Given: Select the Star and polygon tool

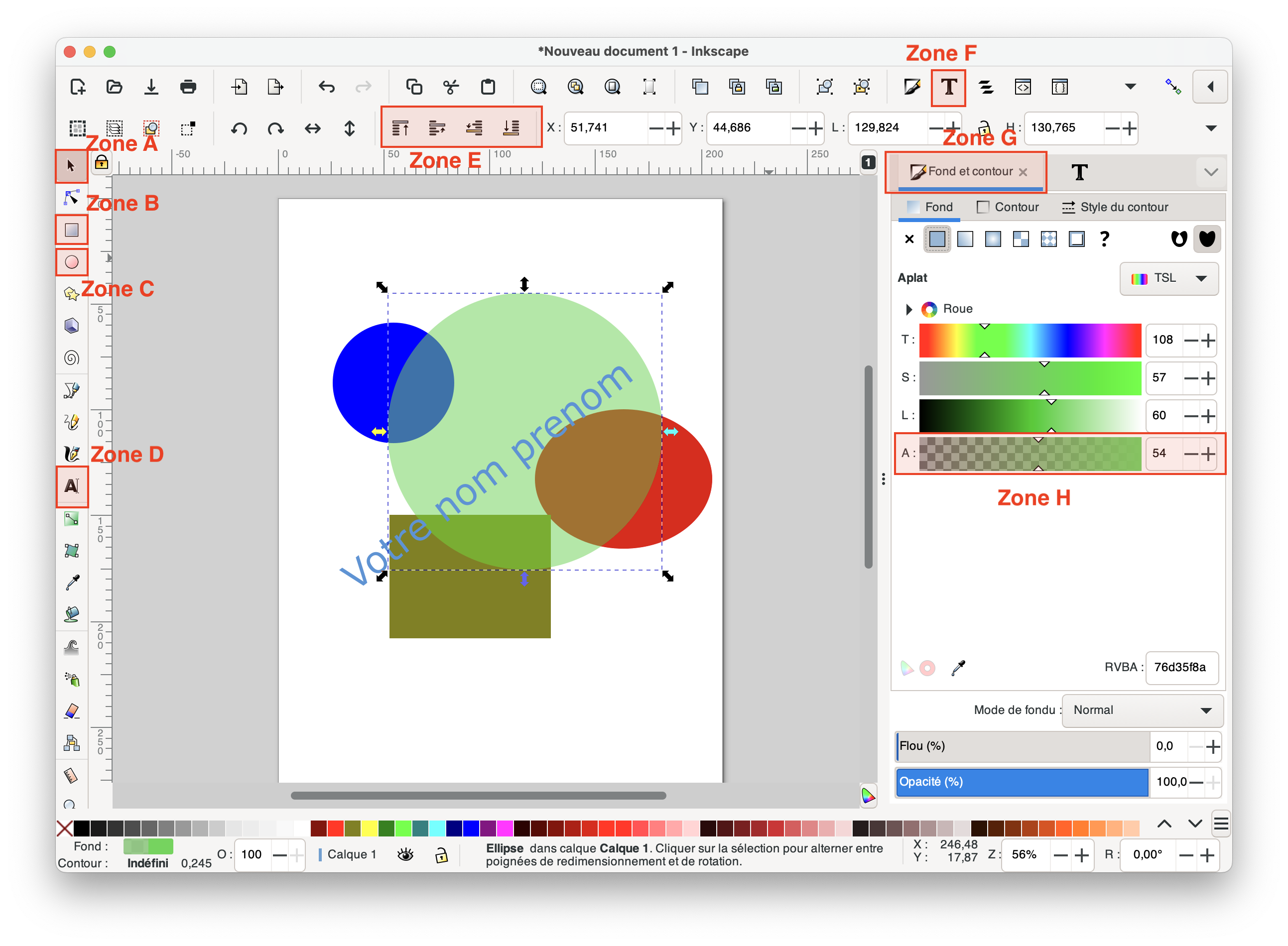Looking at the screenshot, I should (71, 294).
